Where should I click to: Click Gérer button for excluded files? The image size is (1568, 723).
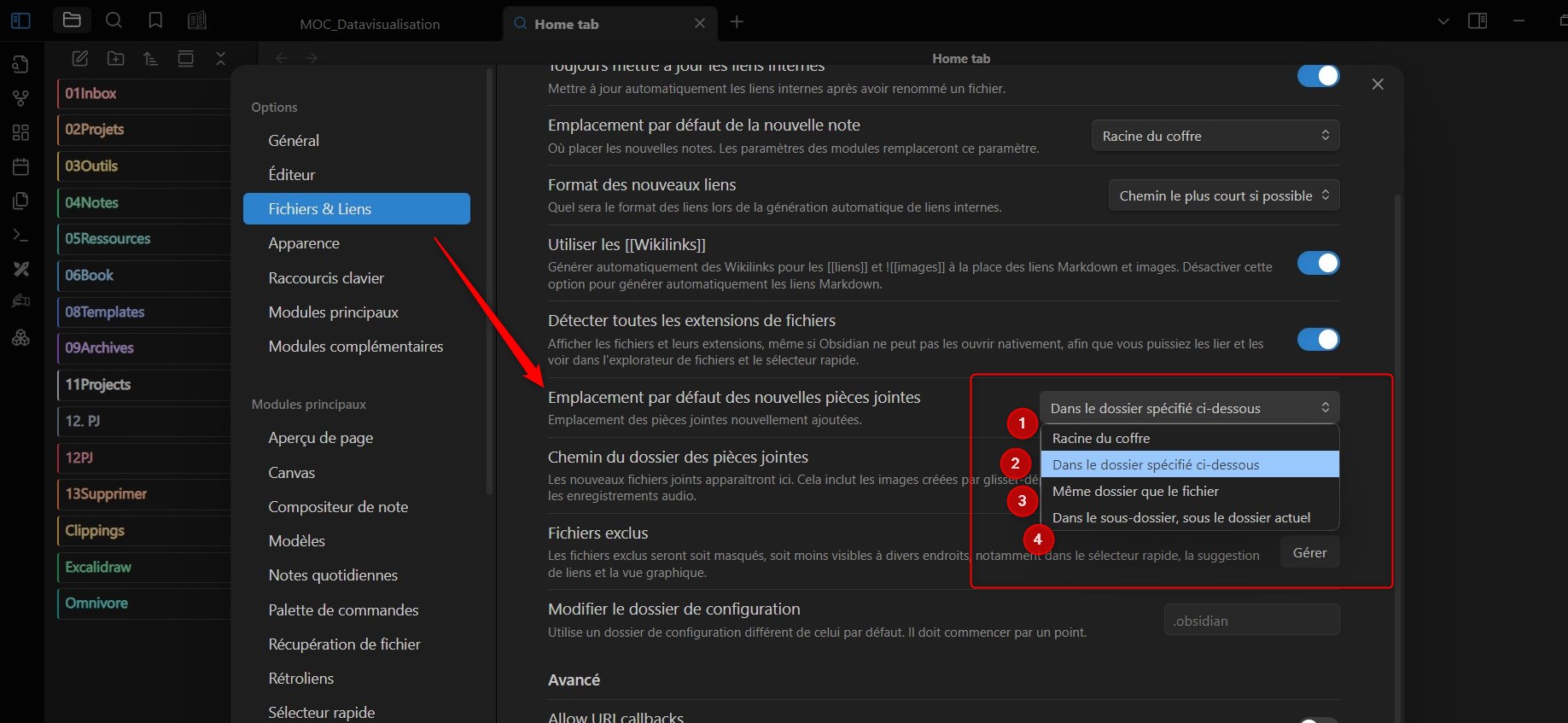point(1309,552)
